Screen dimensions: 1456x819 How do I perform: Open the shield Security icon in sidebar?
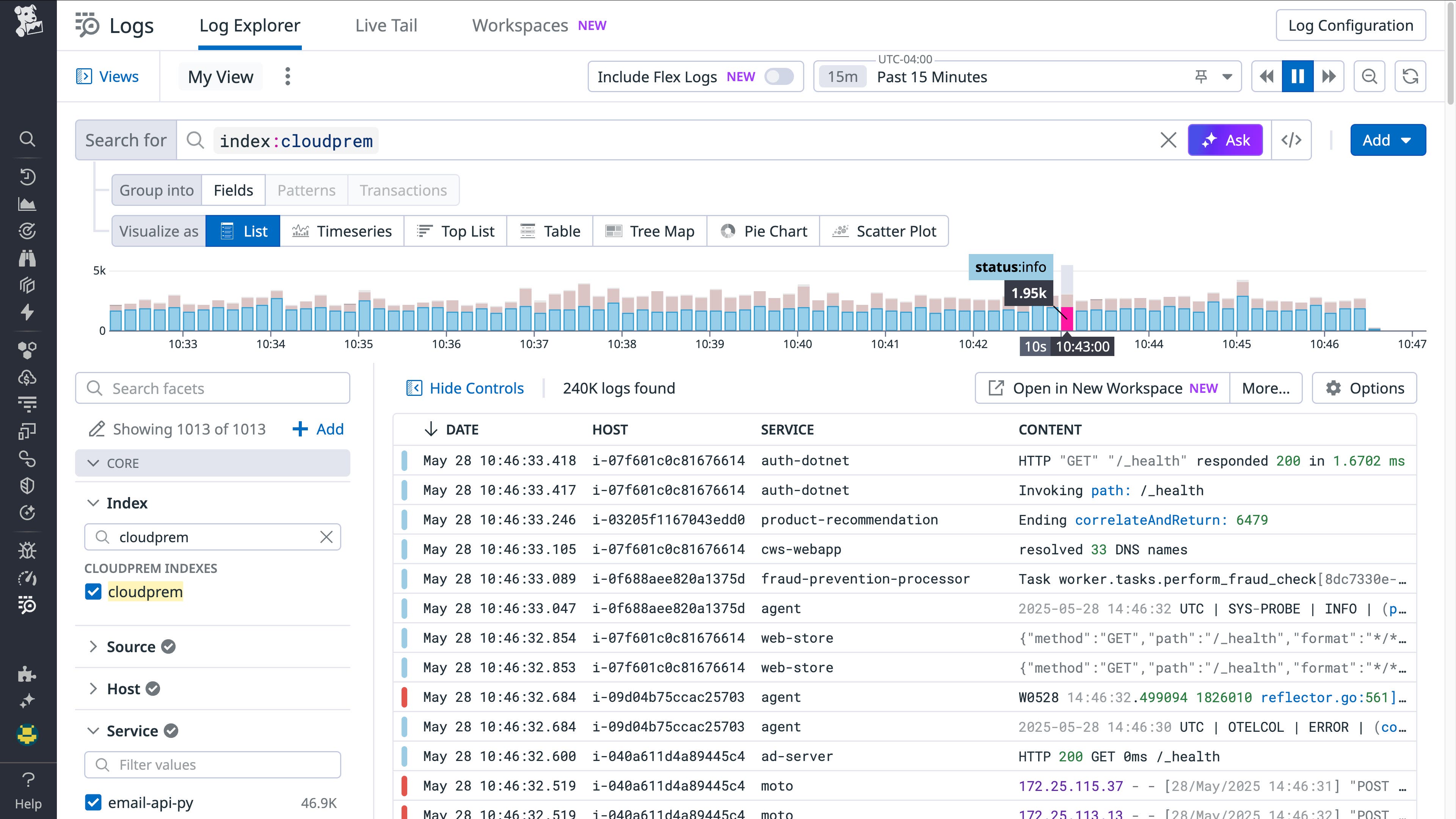tap(27, 485)
